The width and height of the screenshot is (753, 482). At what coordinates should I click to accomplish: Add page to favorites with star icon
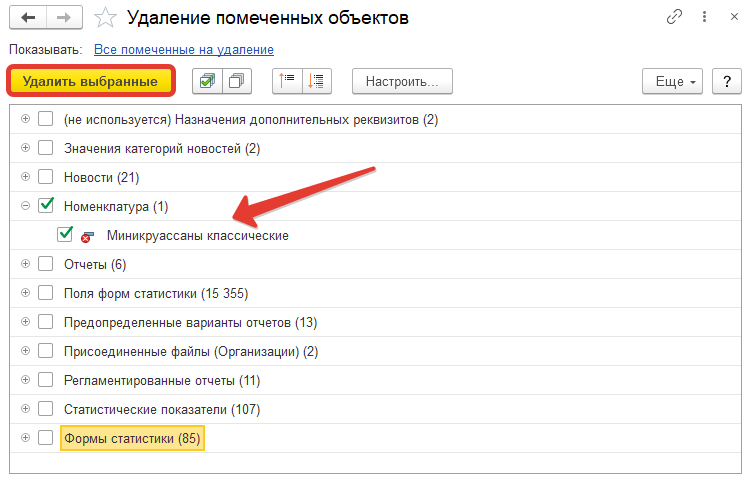105,18
